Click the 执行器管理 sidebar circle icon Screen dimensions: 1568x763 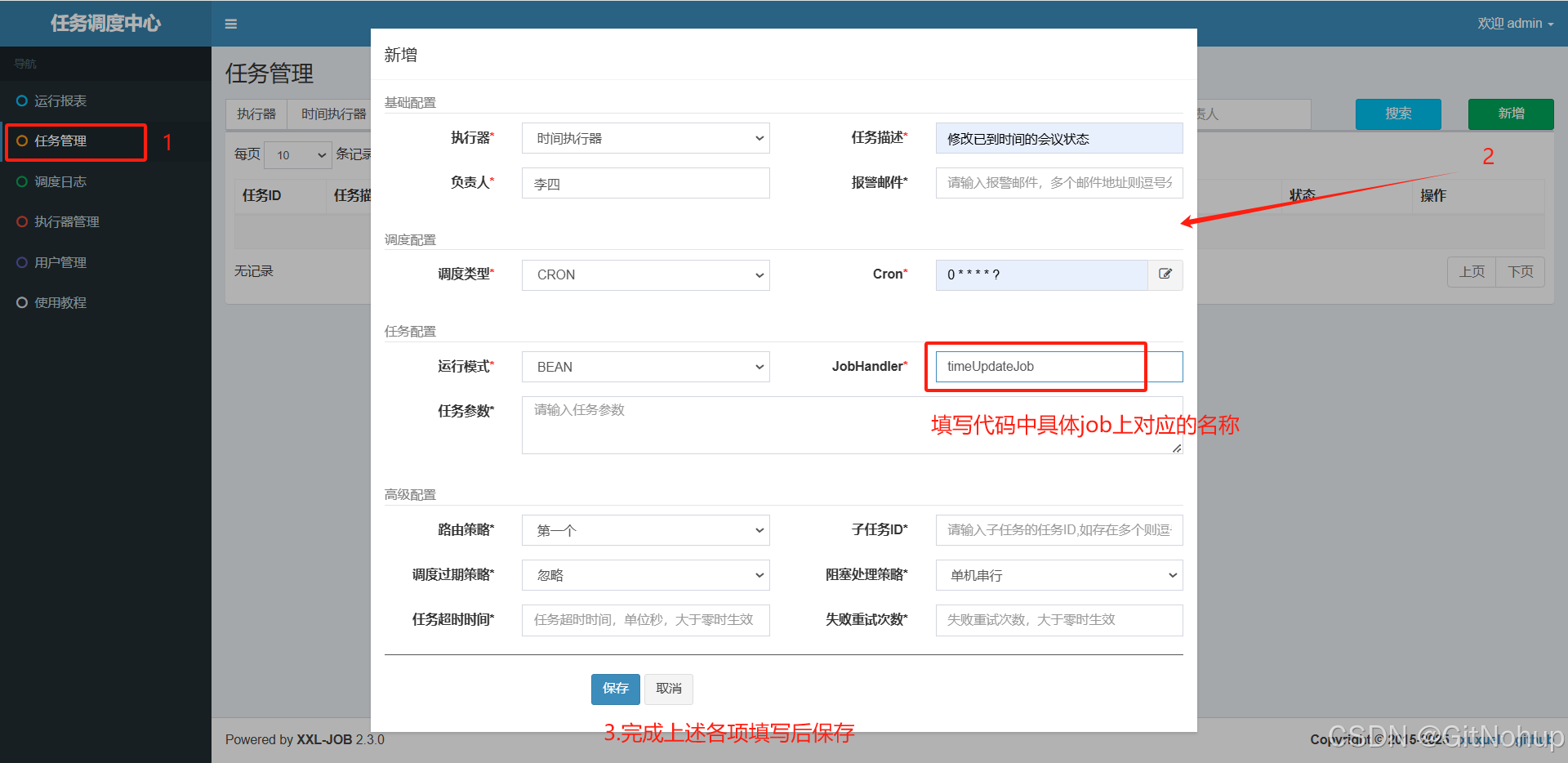click(x=22, y=221)
